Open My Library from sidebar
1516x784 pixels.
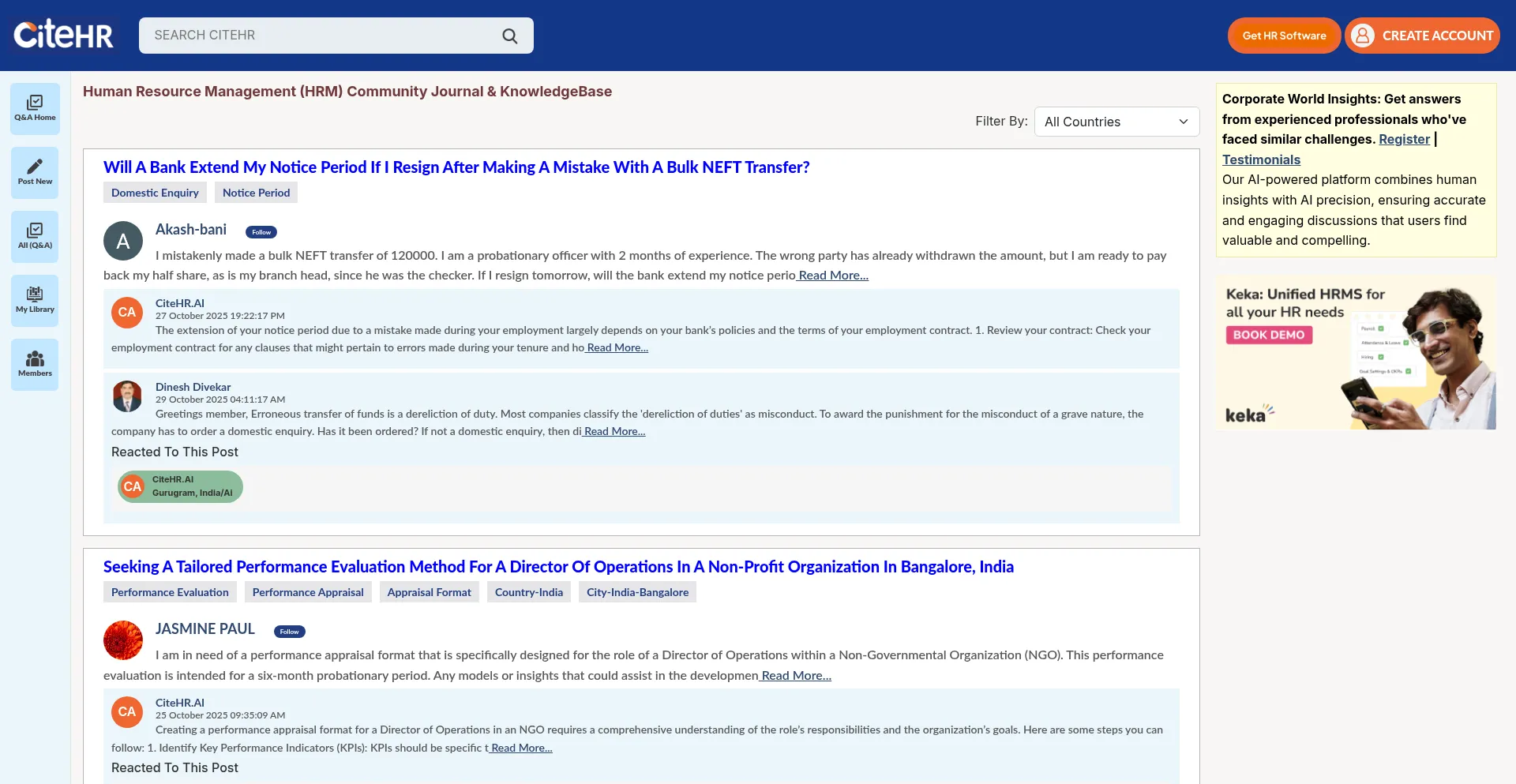click(x=35, y=300)
